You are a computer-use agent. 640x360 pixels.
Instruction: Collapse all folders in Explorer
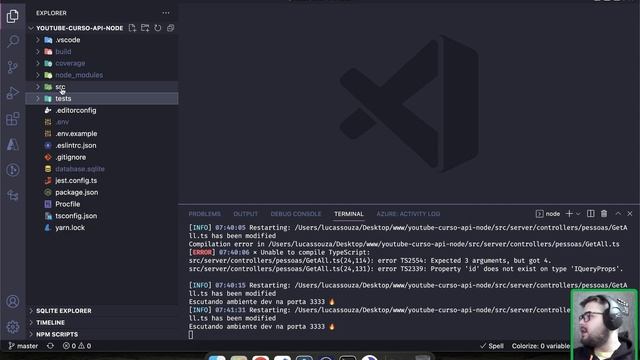(170, 28)
